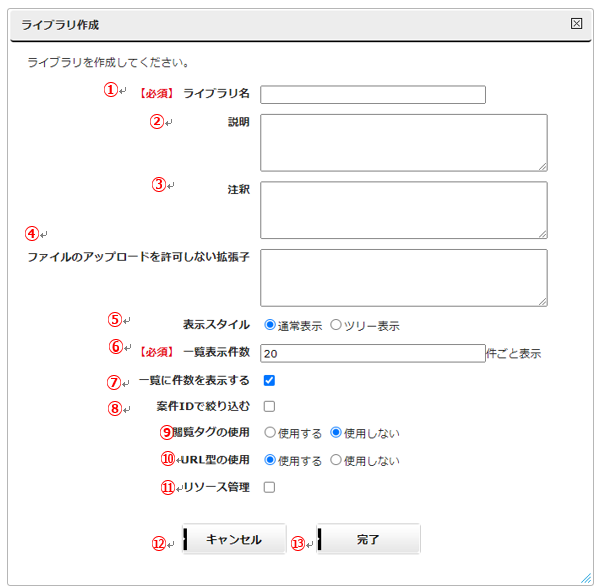Select ツリー表示 display style
The height and width of the screenshot is (588, 594).
(336, 325)
